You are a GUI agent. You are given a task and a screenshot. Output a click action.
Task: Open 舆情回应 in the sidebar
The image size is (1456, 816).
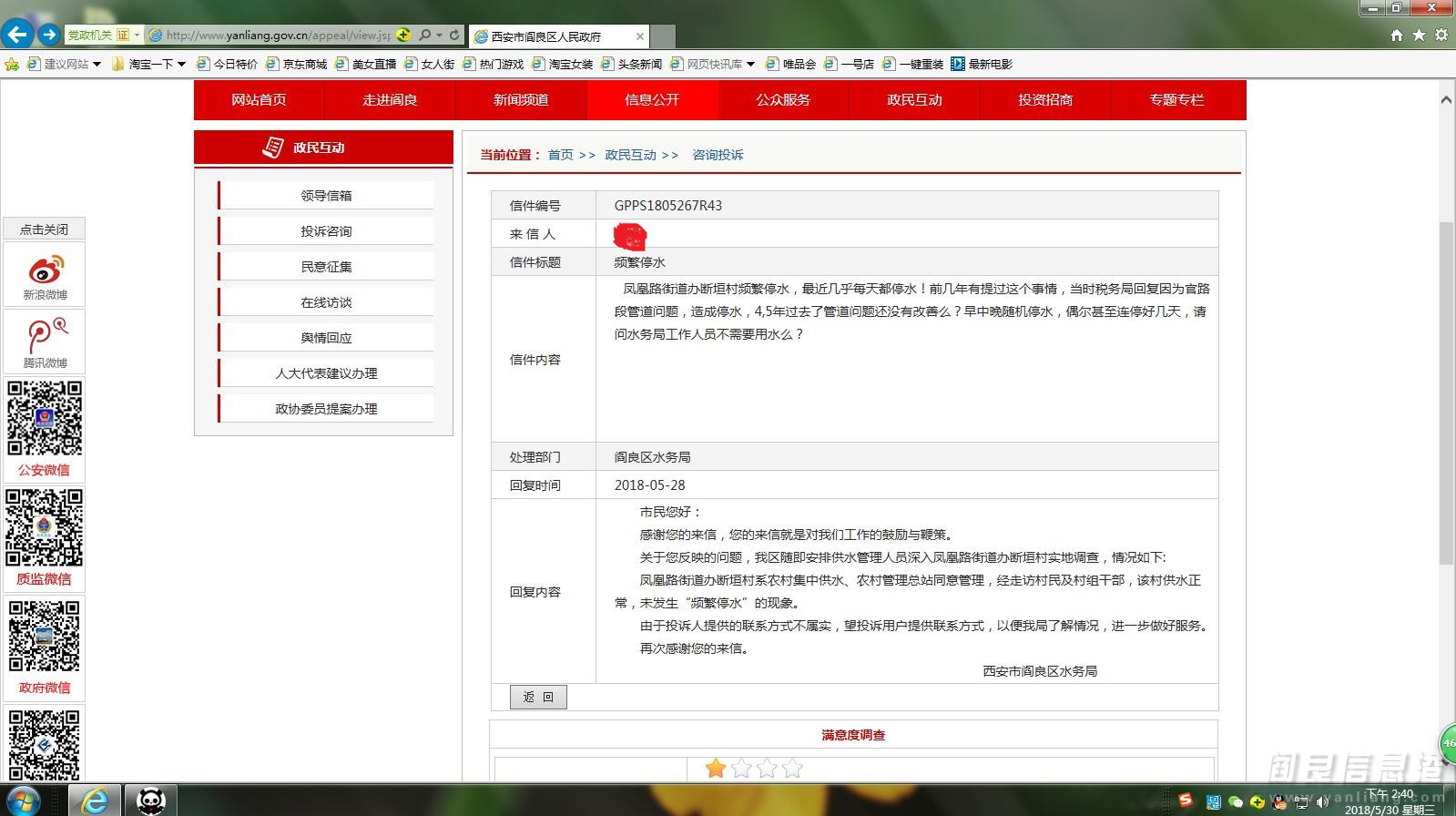326,338
